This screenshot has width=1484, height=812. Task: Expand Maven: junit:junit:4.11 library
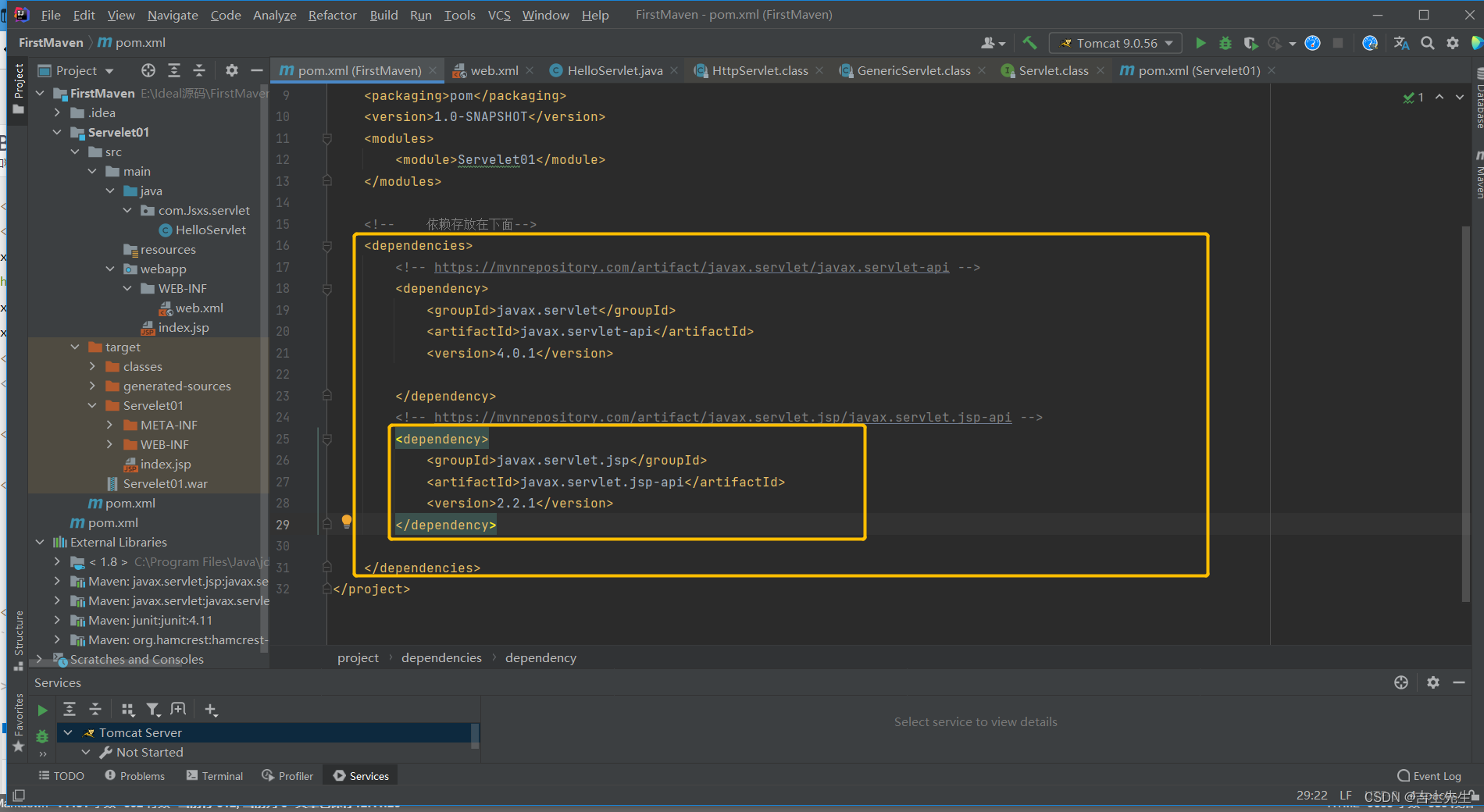[57, 620]
